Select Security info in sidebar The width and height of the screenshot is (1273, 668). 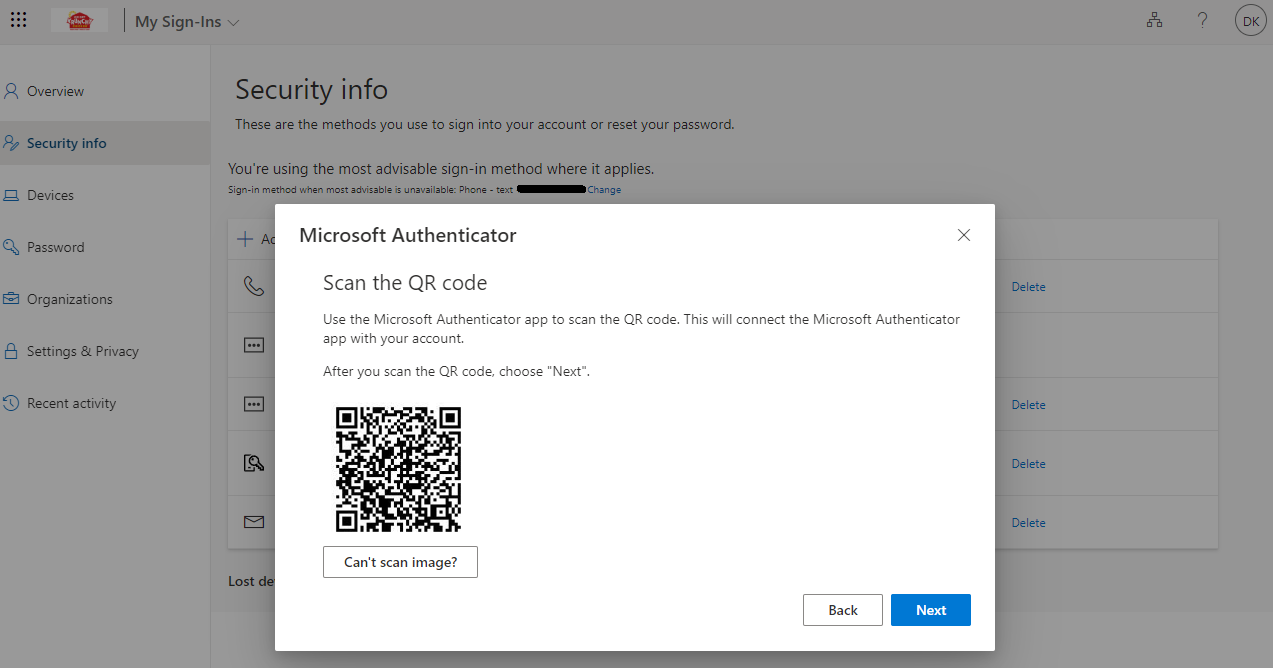tap(66, 143)
